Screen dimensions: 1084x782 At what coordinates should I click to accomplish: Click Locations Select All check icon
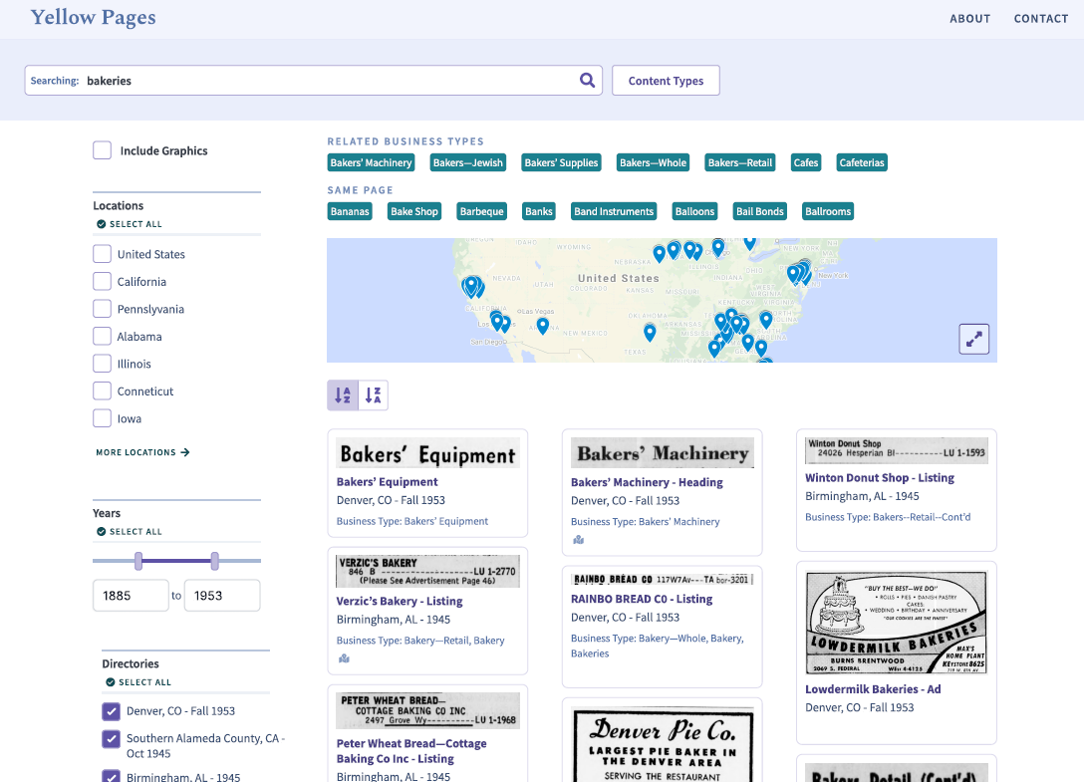click(x=101, y=224)
